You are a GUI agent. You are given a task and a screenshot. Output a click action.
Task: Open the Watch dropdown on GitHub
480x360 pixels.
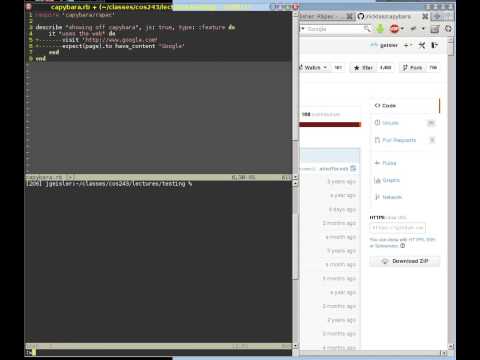(313, 68)
